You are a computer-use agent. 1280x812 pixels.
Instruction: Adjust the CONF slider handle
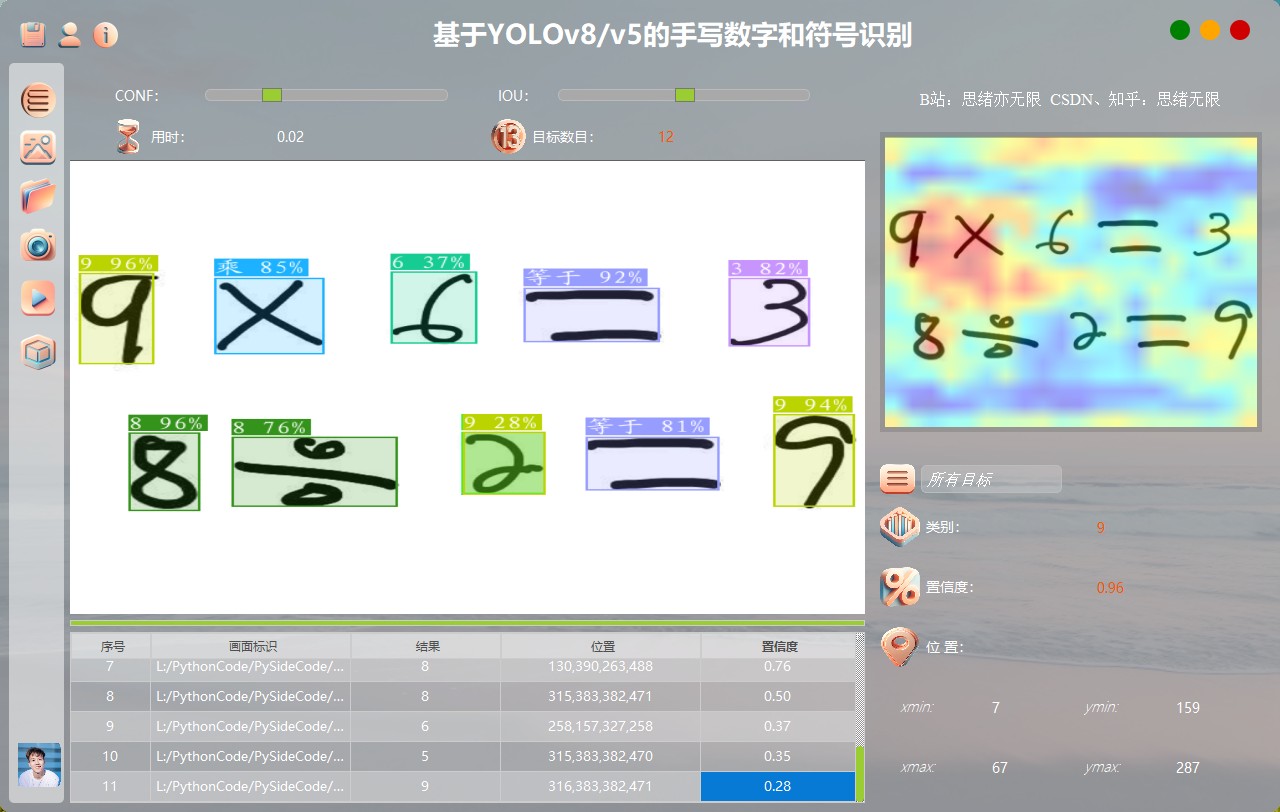[x=272, y=95]
